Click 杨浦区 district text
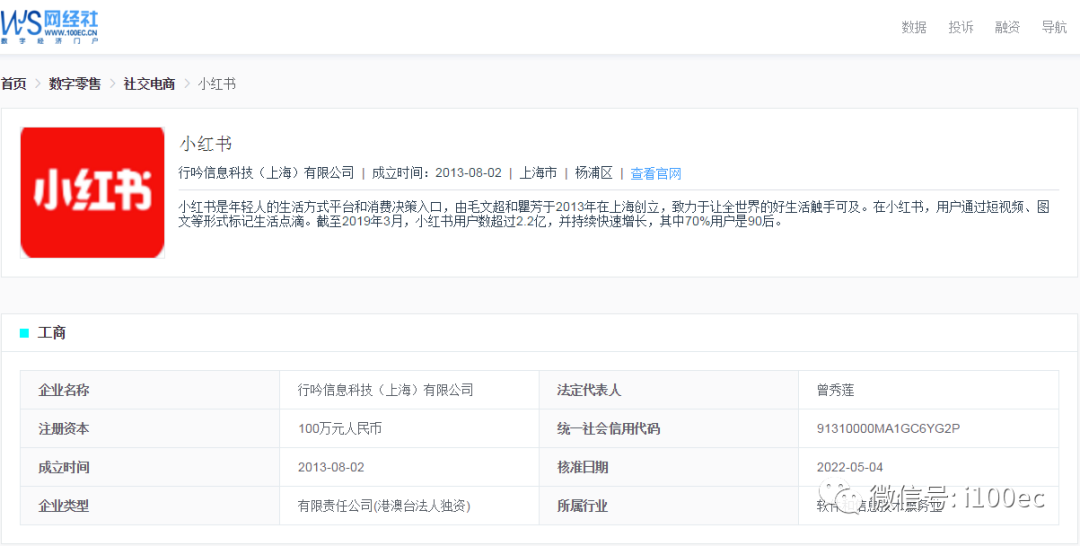 (x=594, y=174)
